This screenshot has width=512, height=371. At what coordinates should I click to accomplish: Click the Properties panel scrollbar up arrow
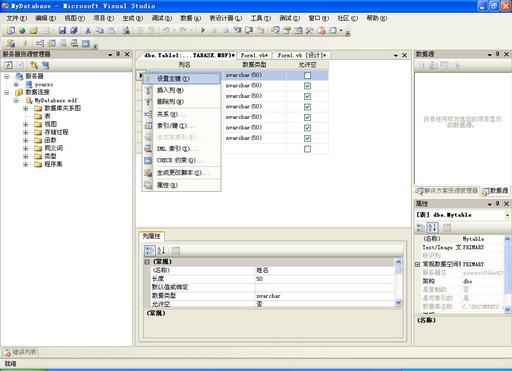point(507,239)
